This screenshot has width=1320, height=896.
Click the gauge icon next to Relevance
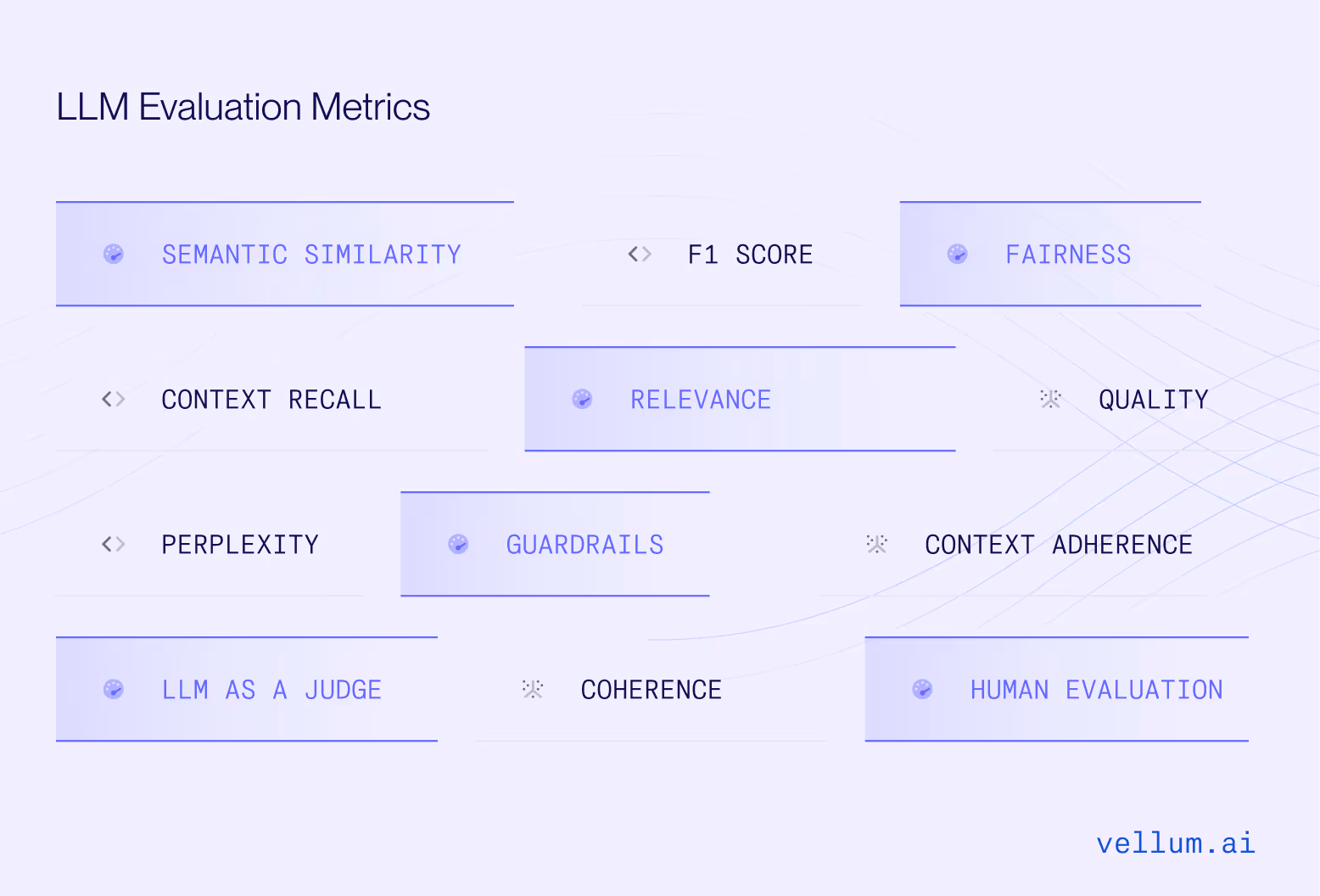pyautogui.click(x=582, y=399)
